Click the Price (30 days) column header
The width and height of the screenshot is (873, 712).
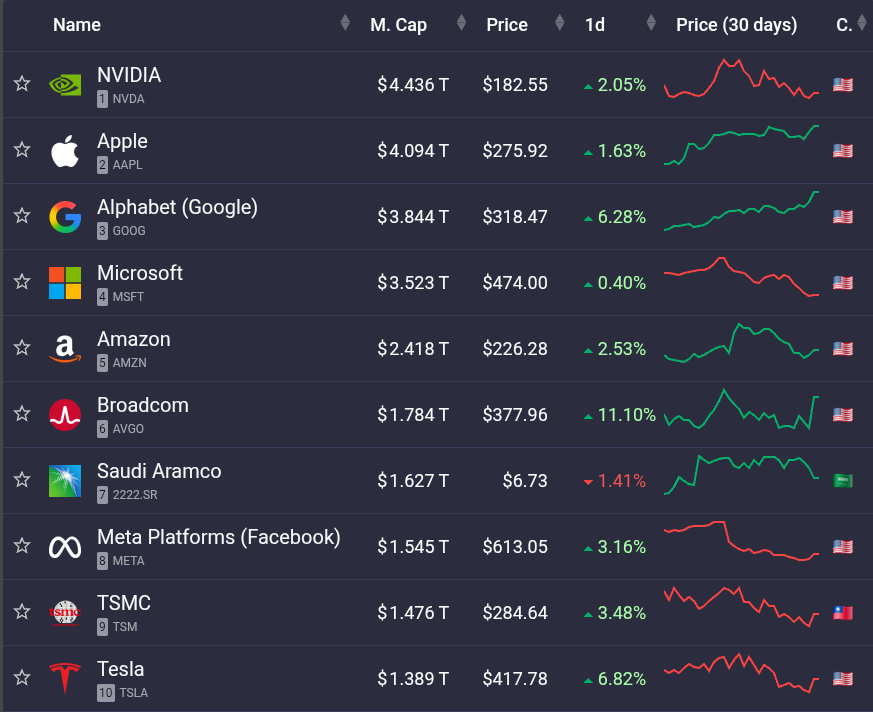(737, 25)
